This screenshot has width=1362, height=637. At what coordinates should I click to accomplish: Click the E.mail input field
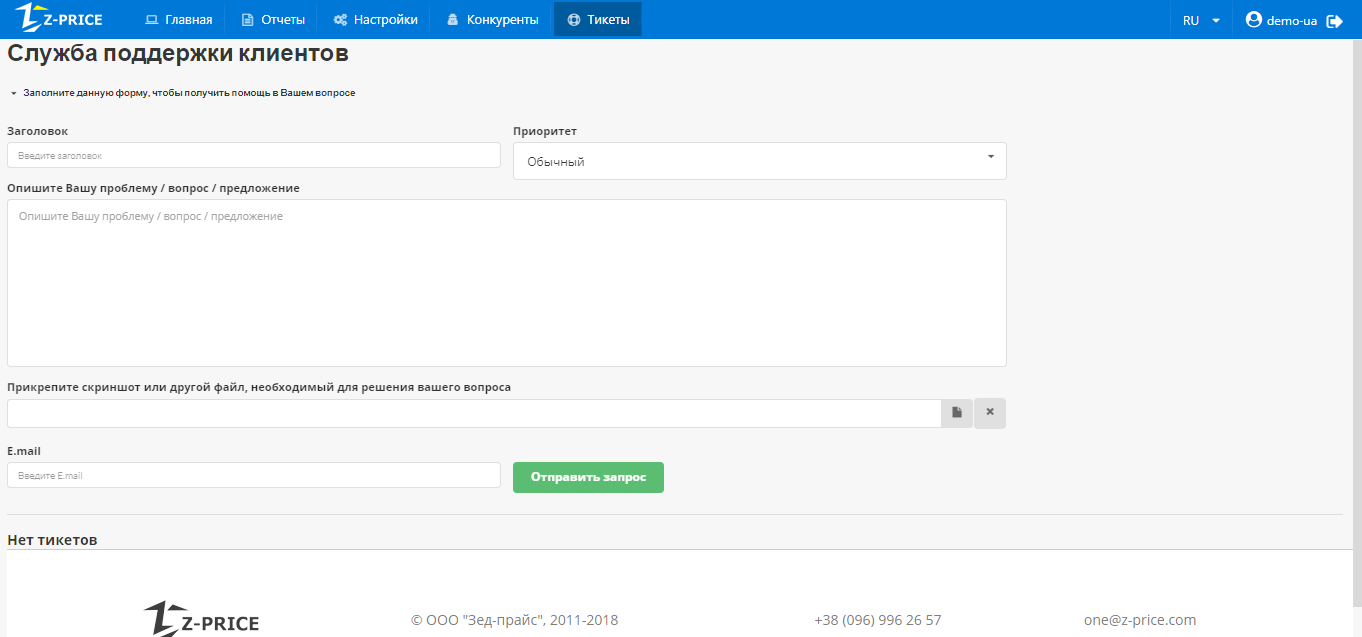[254, 475]
